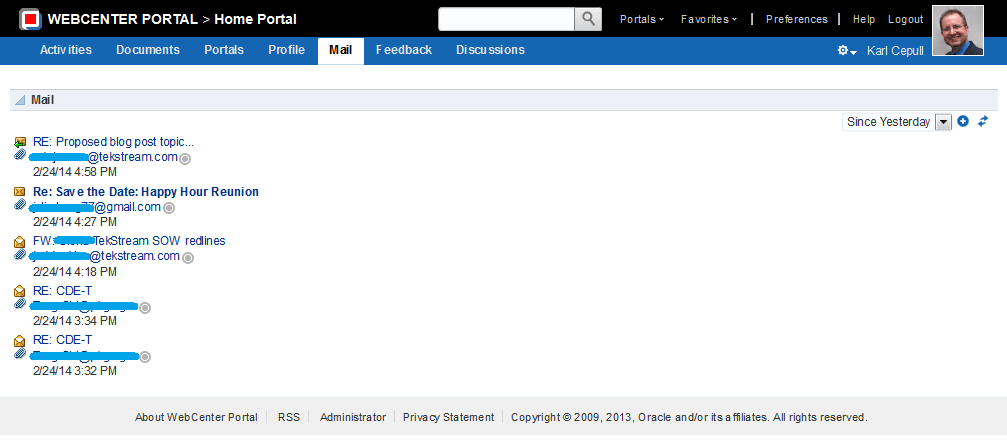
Task: Click the WebCenter Portal red logo icon
Action: point(30,19)
